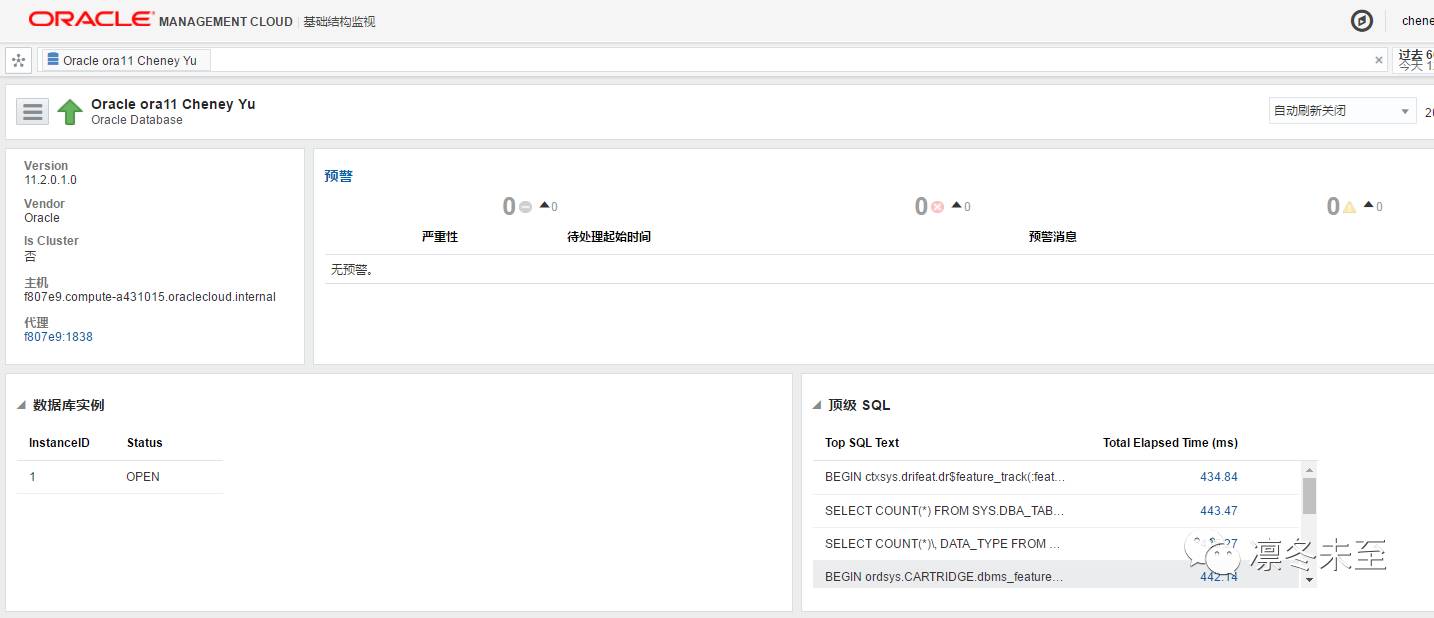Open the compass navigation icon
1434x618 pixels.
[1361, 21]
